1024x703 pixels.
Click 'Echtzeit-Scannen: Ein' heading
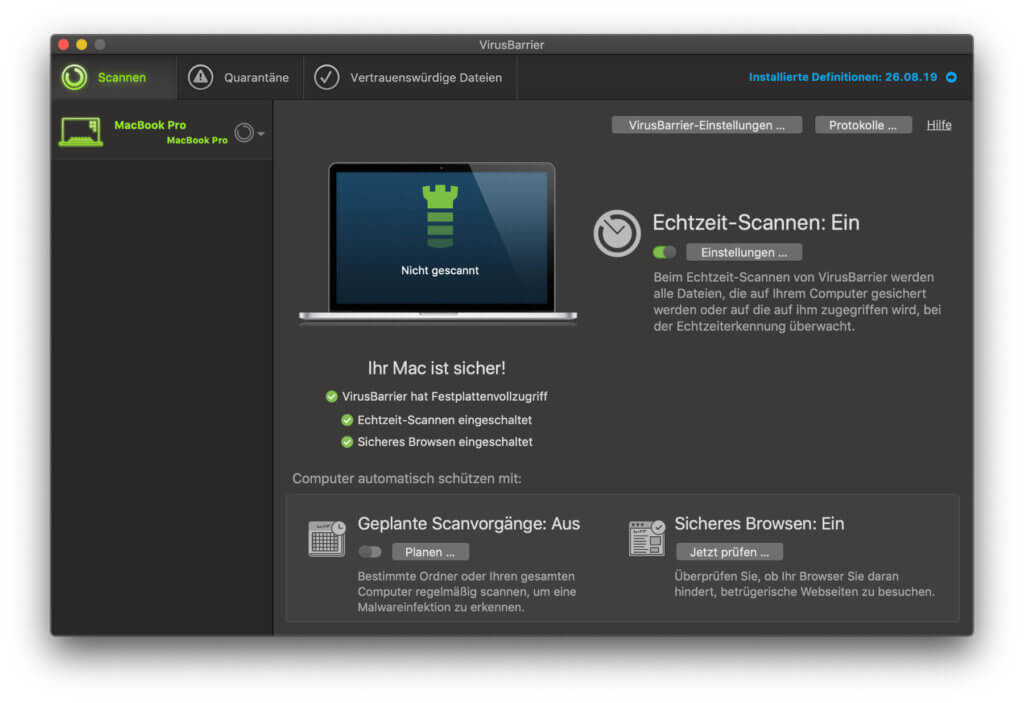pos(756,223)
